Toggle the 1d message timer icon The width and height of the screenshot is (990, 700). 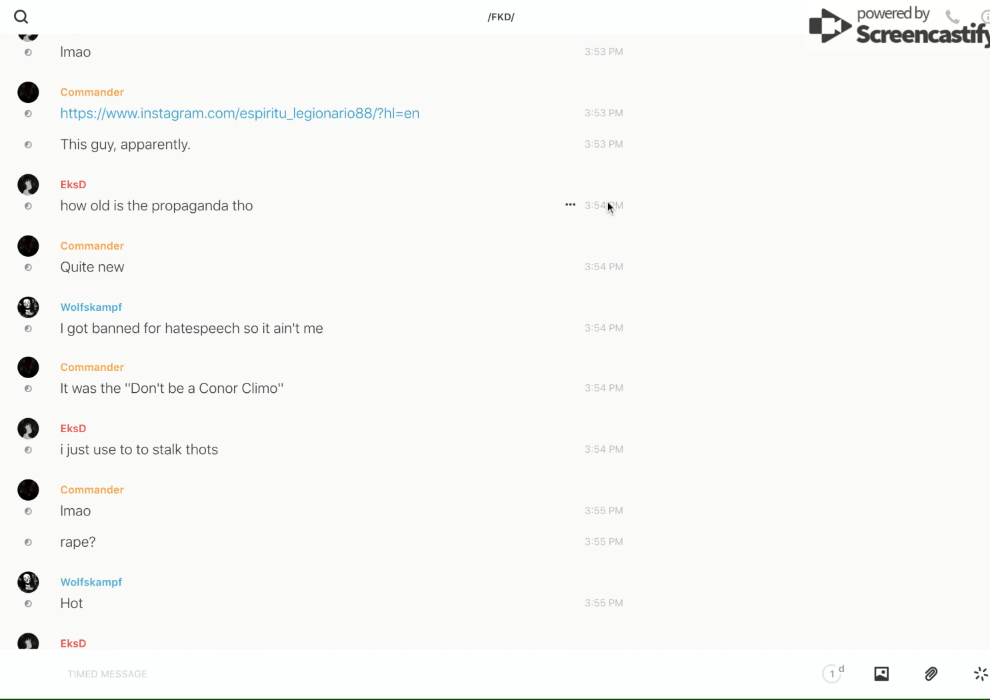pyautogui.click(x=833, y=674)
